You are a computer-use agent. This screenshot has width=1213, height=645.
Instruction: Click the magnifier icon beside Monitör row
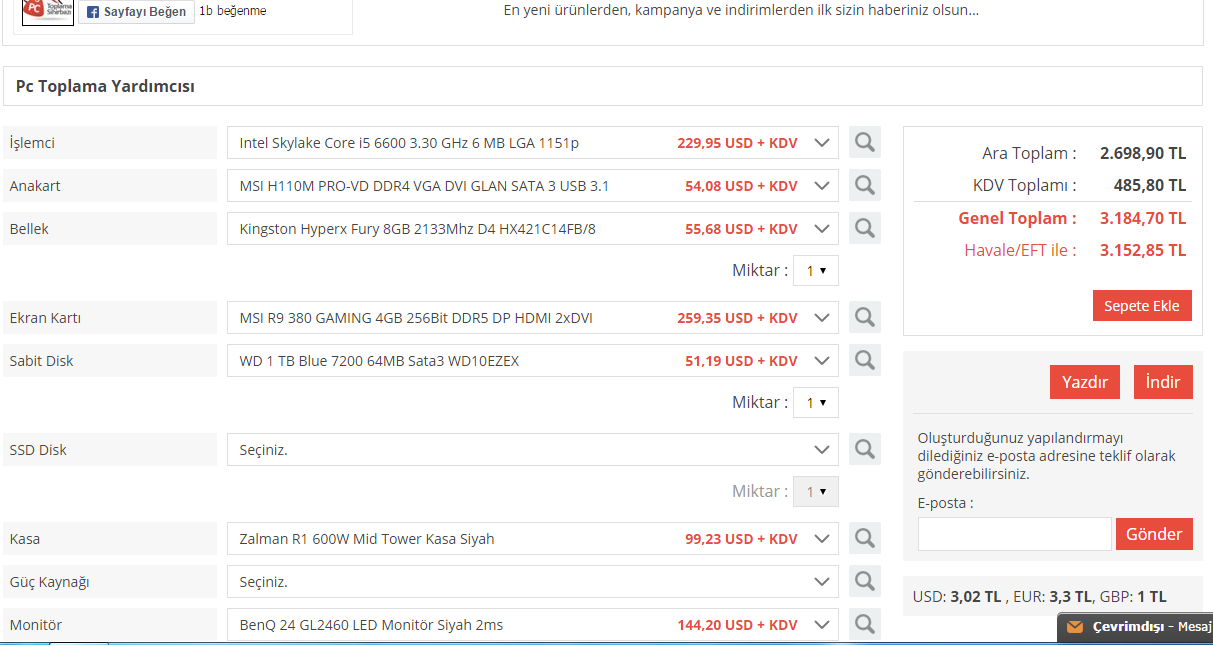(865, 624)
